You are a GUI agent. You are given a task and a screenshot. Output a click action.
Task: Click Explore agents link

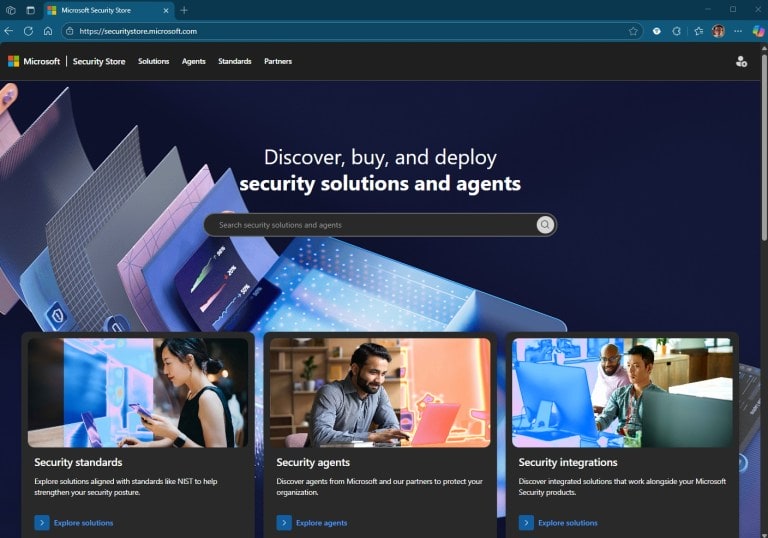pos(321,523)
